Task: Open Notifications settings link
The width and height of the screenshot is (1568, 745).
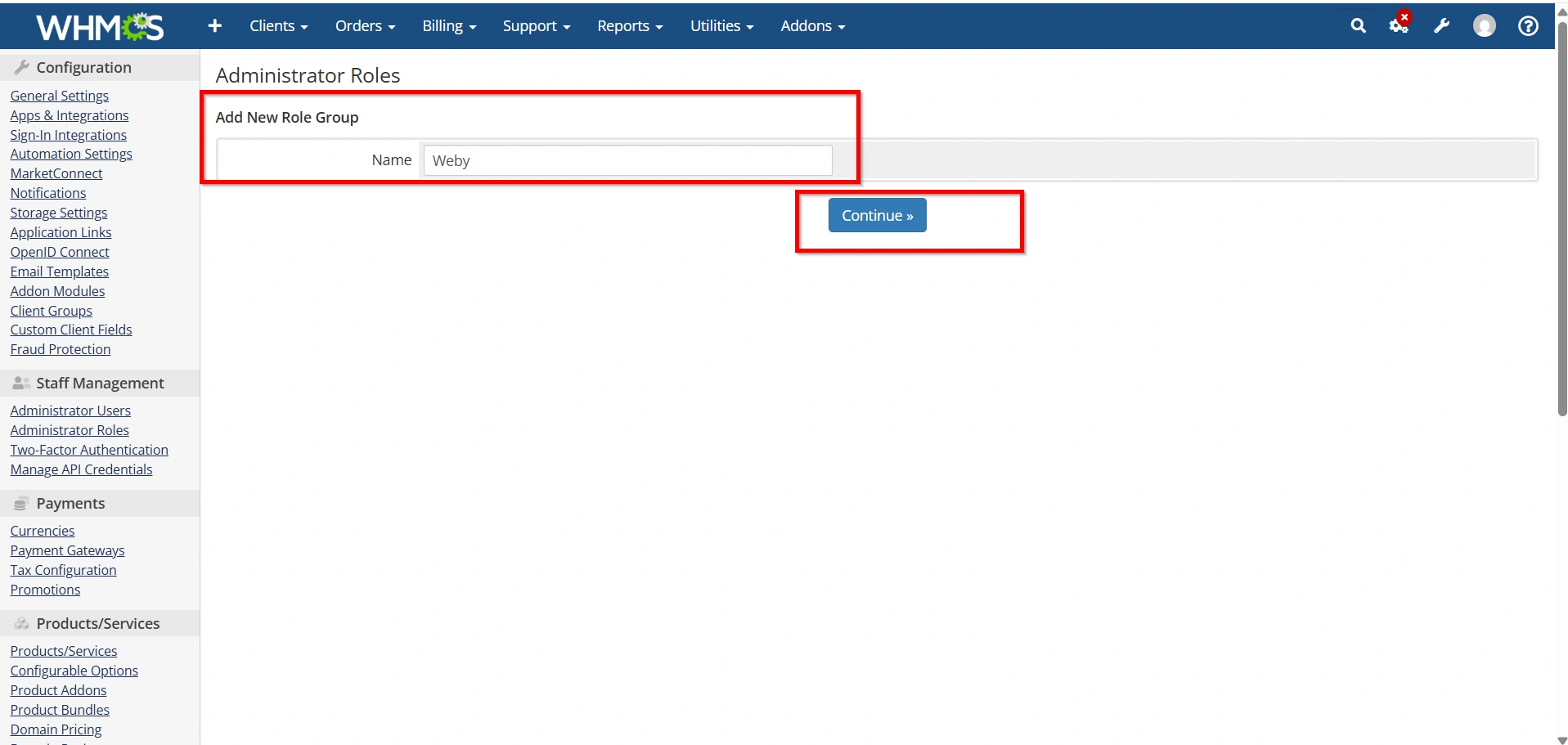Action: pyautogui.click(x=48, y=193)
